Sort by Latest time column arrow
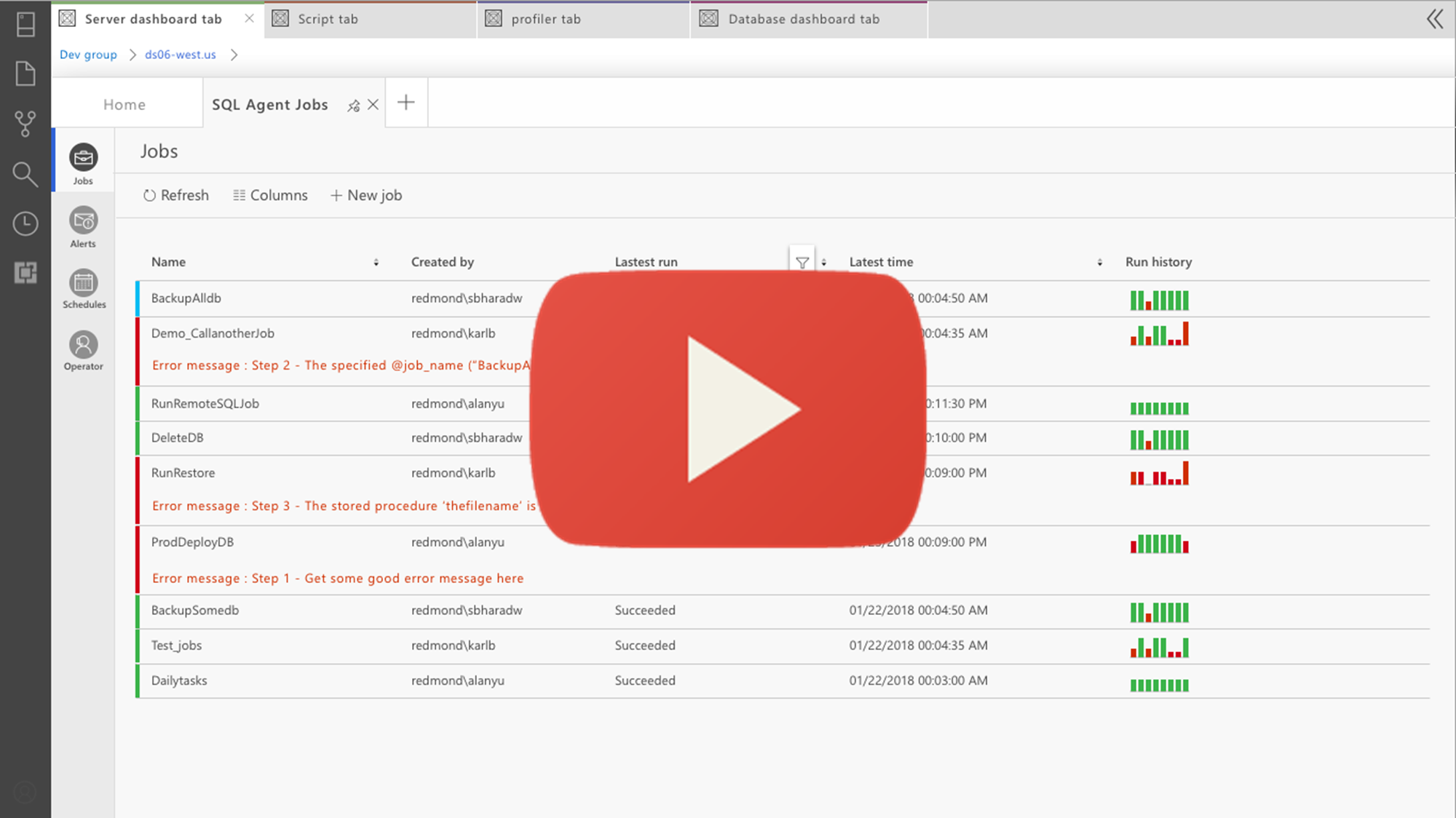This screenshot has width=1456, height=818. pyautogui.click(x=1099, y=263)
